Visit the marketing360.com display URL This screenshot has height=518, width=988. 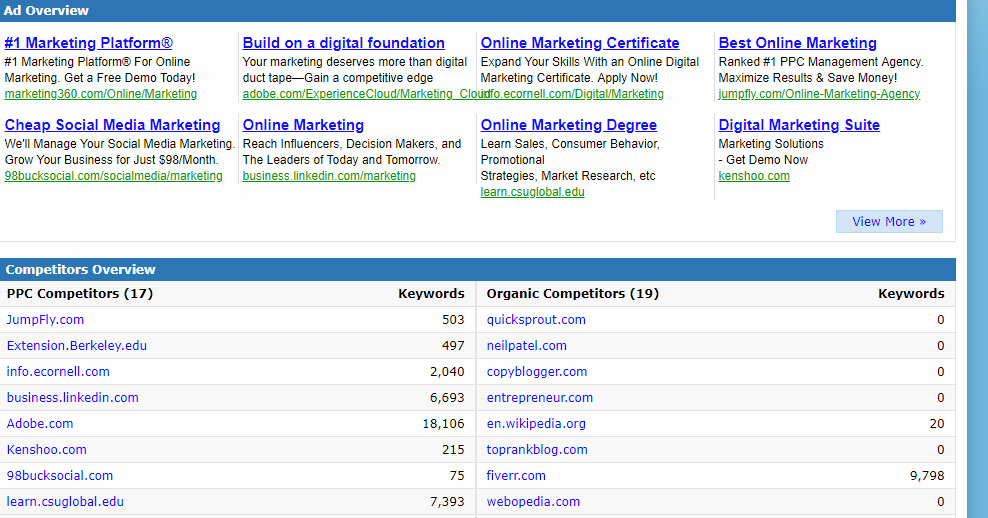click(x=101, y=94)
